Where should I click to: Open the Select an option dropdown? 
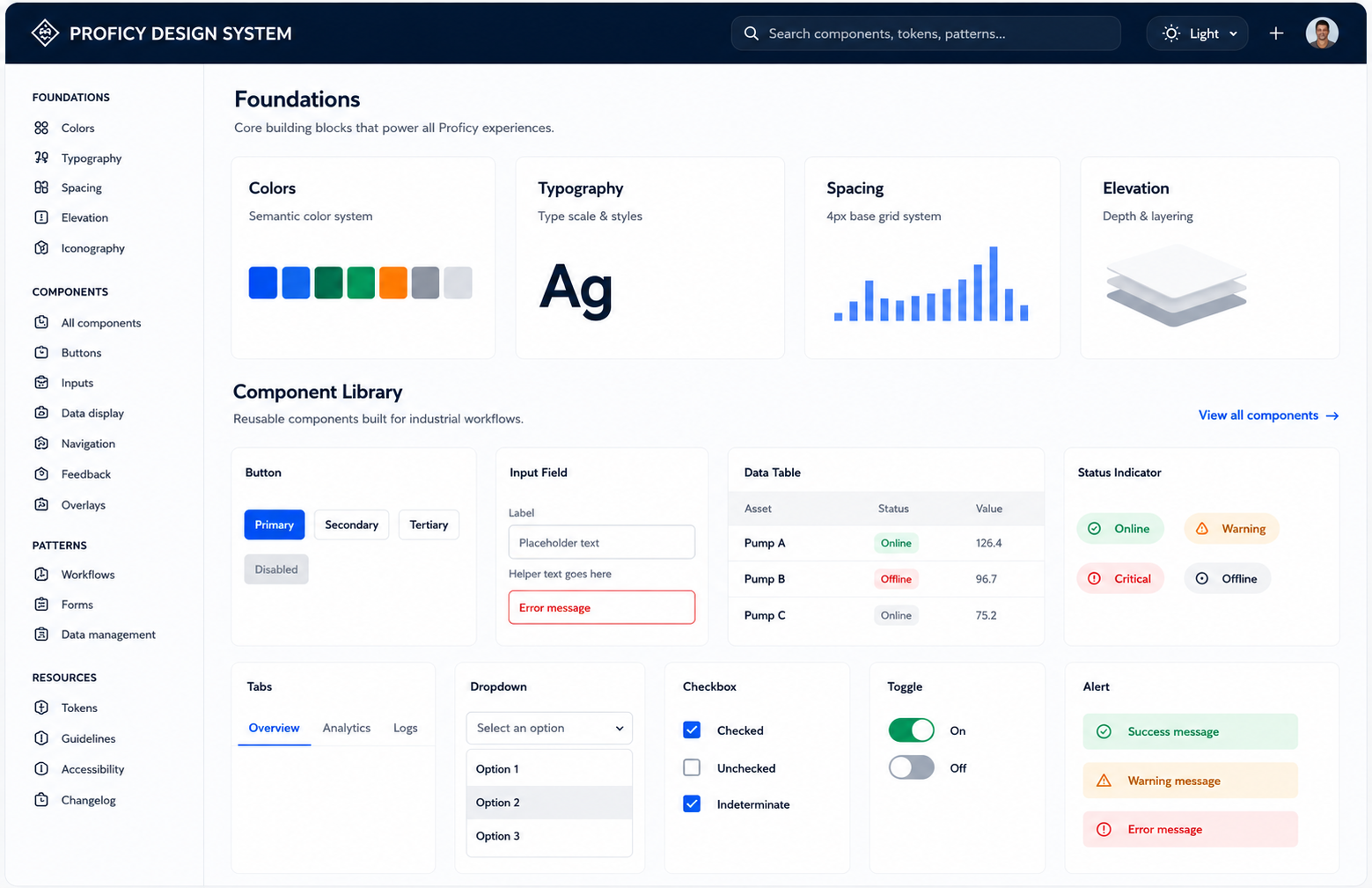549,728
